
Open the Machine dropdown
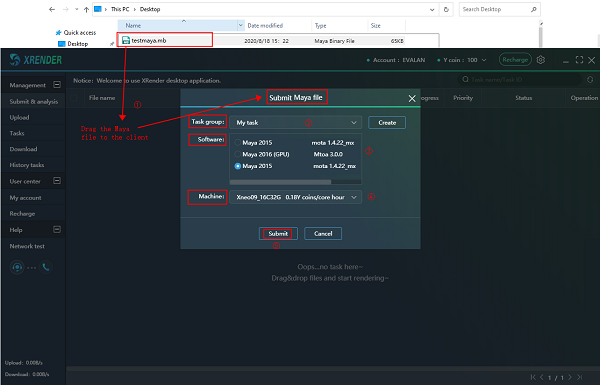tap(295, 197)
